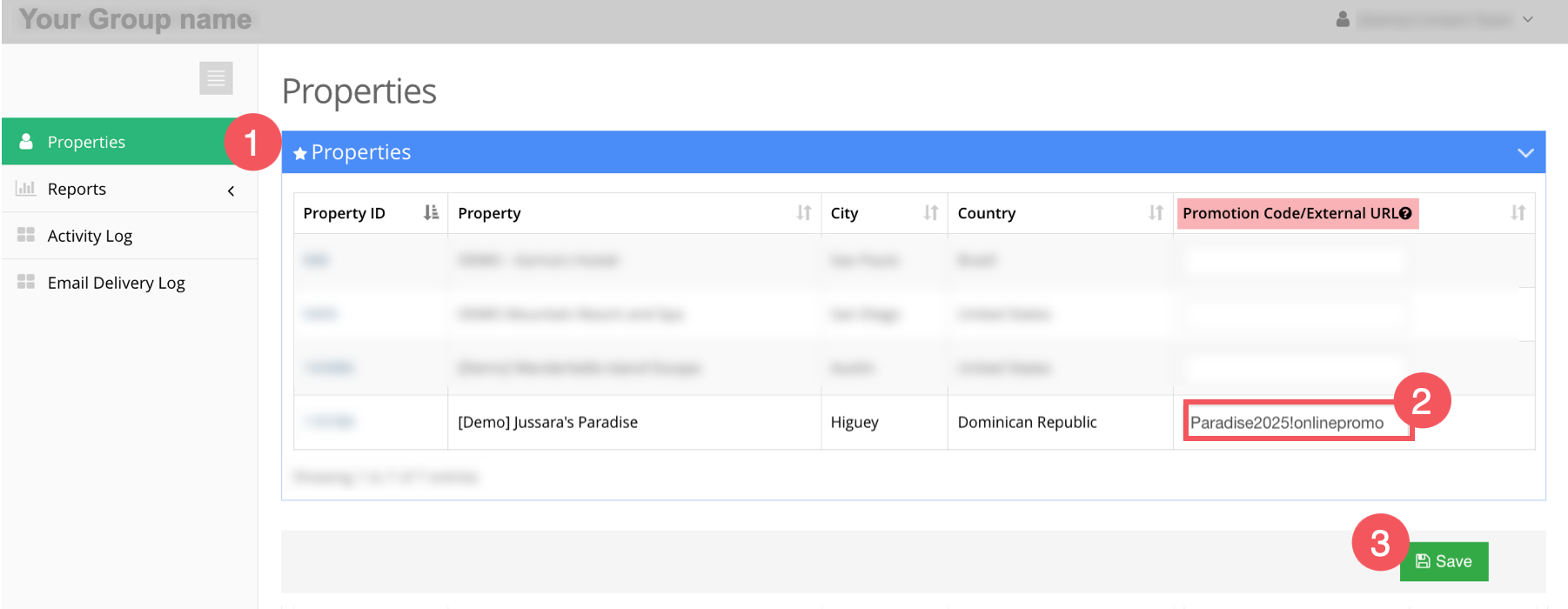Click the Paradise2025!onlinepromo promotion code field

tap(1295, 423)
